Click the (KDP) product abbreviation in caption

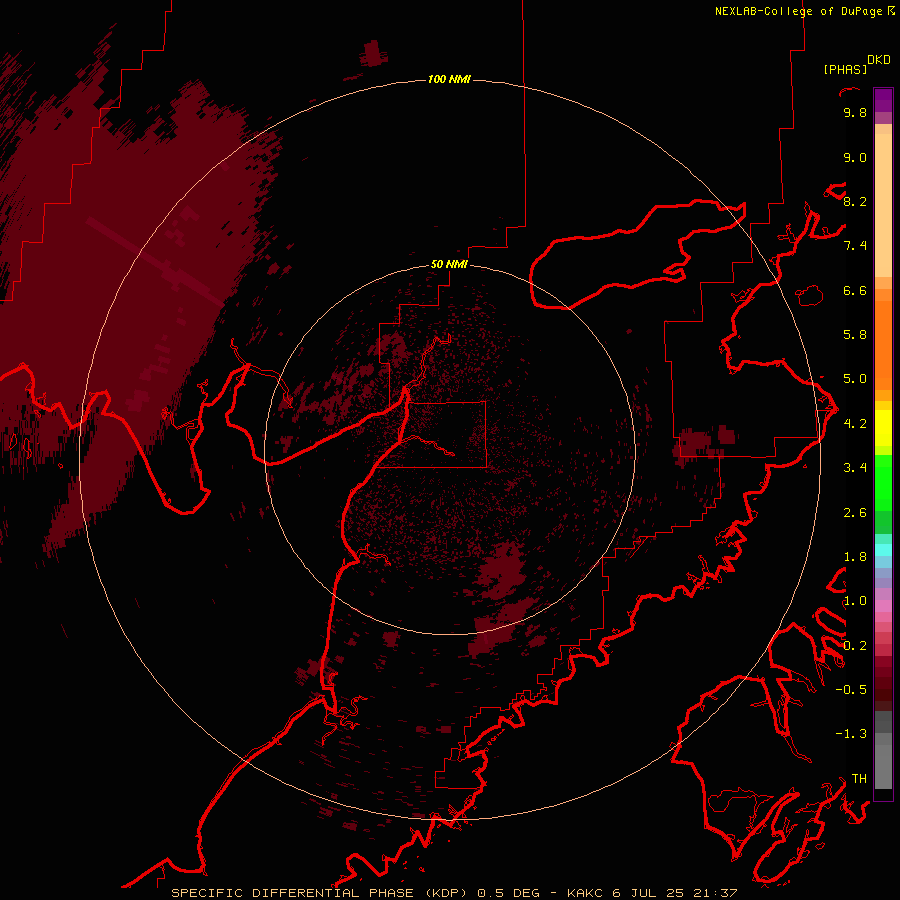[x=446, y=893]
